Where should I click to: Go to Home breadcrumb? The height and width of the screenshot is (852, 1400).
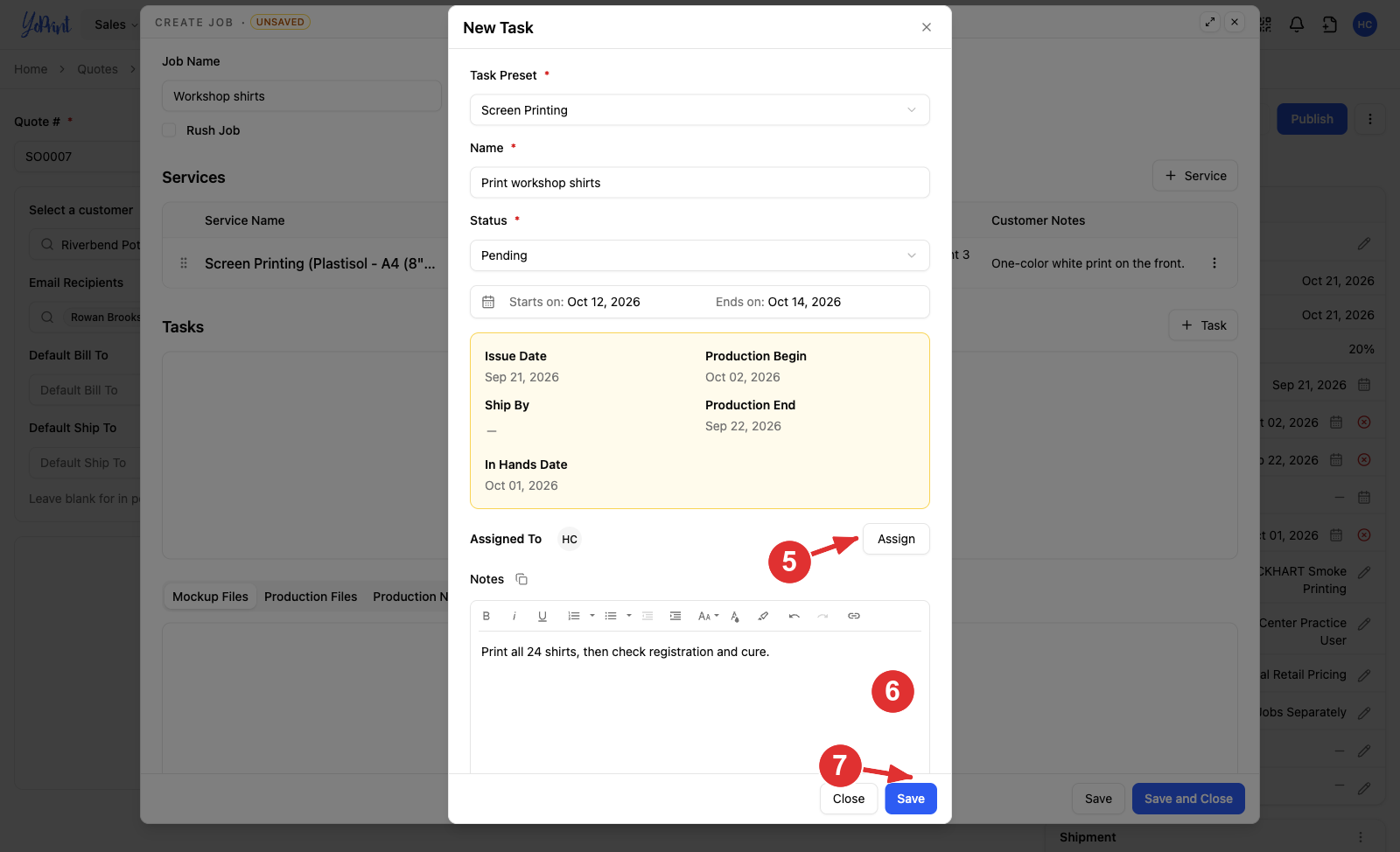click(31, 69)
